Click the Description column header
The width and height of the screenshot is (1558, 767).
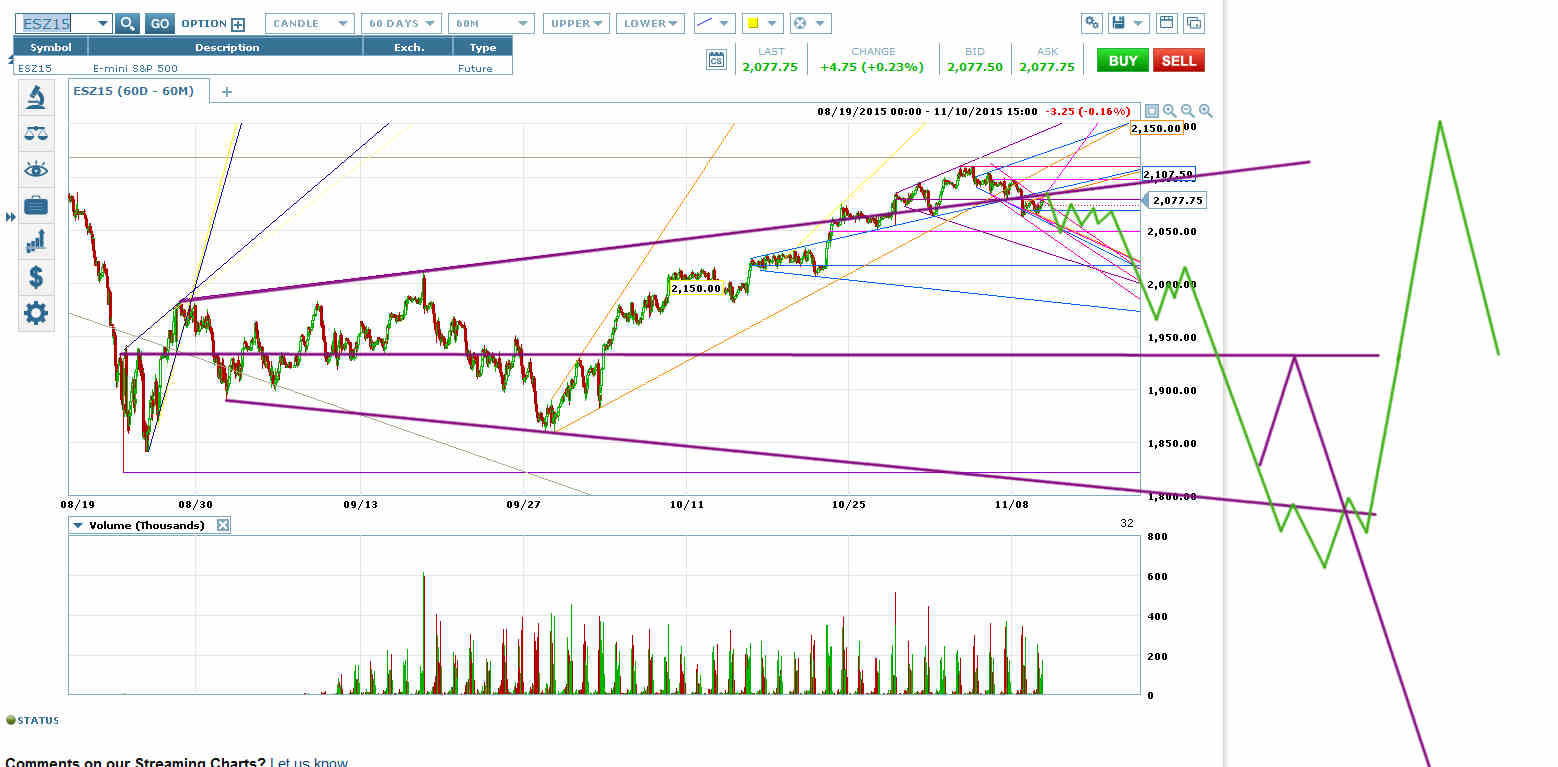(x=227, y=47)
